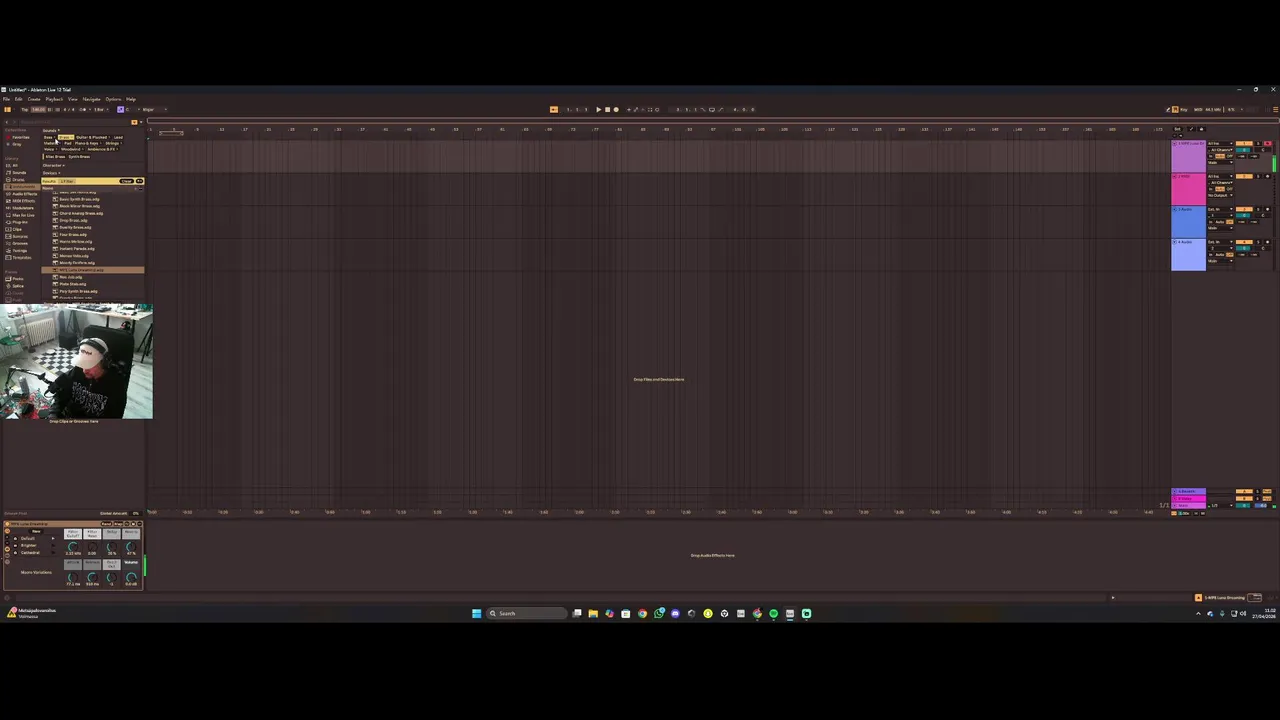Click the purple MIDI track 1 header
Image resolution: width=1280 pixels, height=720 pixels.
tap(1188, 156)
